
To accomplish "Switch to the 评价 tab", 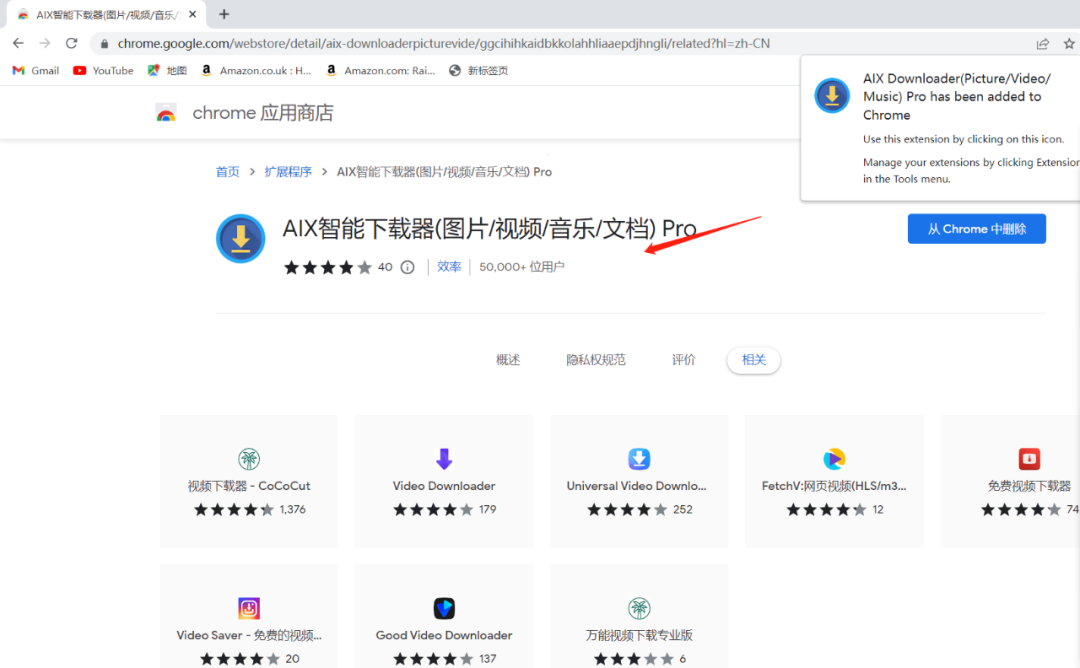I will click(x=683, y=359).
